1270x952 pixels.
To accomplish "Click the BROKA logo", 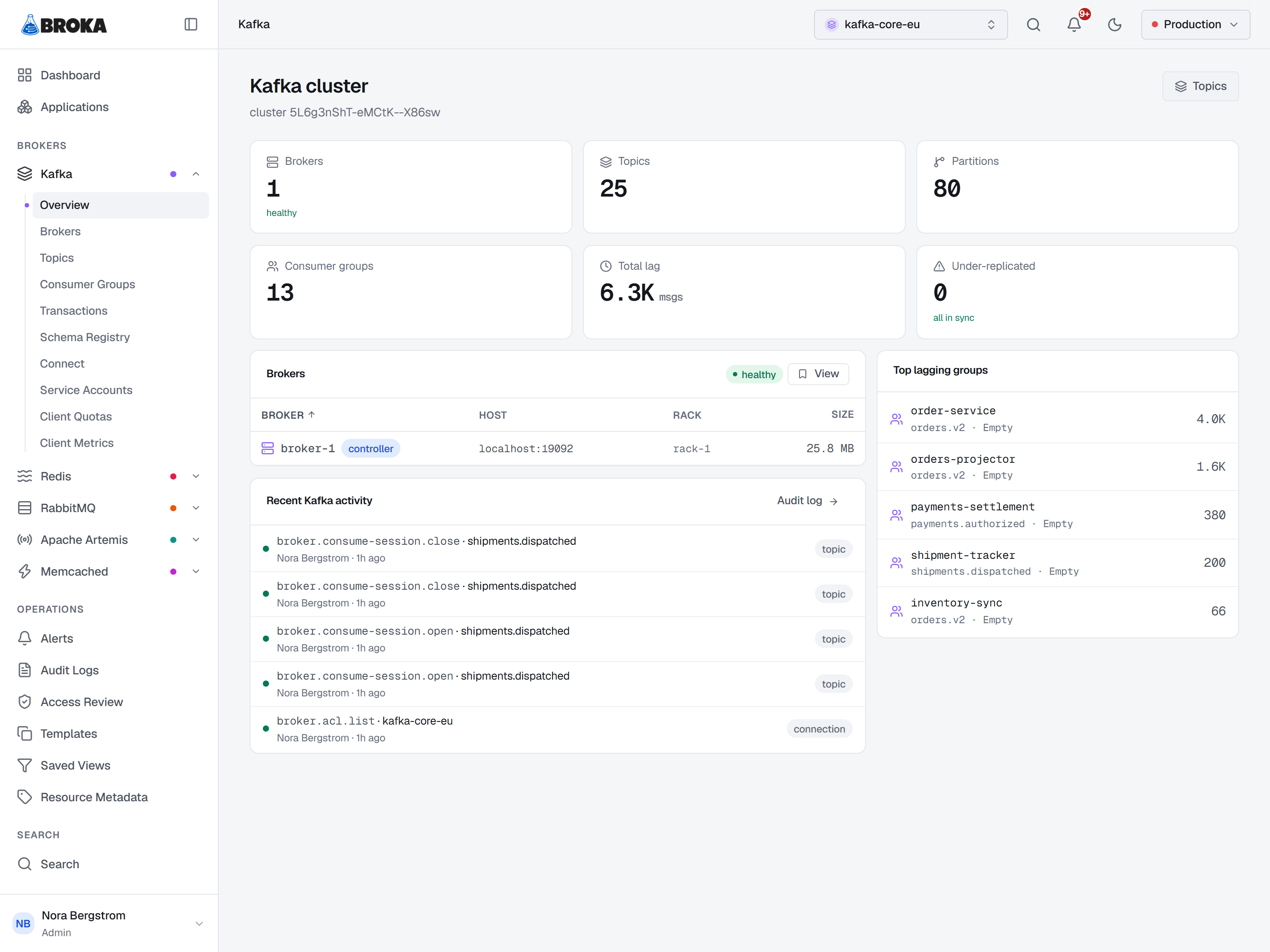I will tap(64, 25).
